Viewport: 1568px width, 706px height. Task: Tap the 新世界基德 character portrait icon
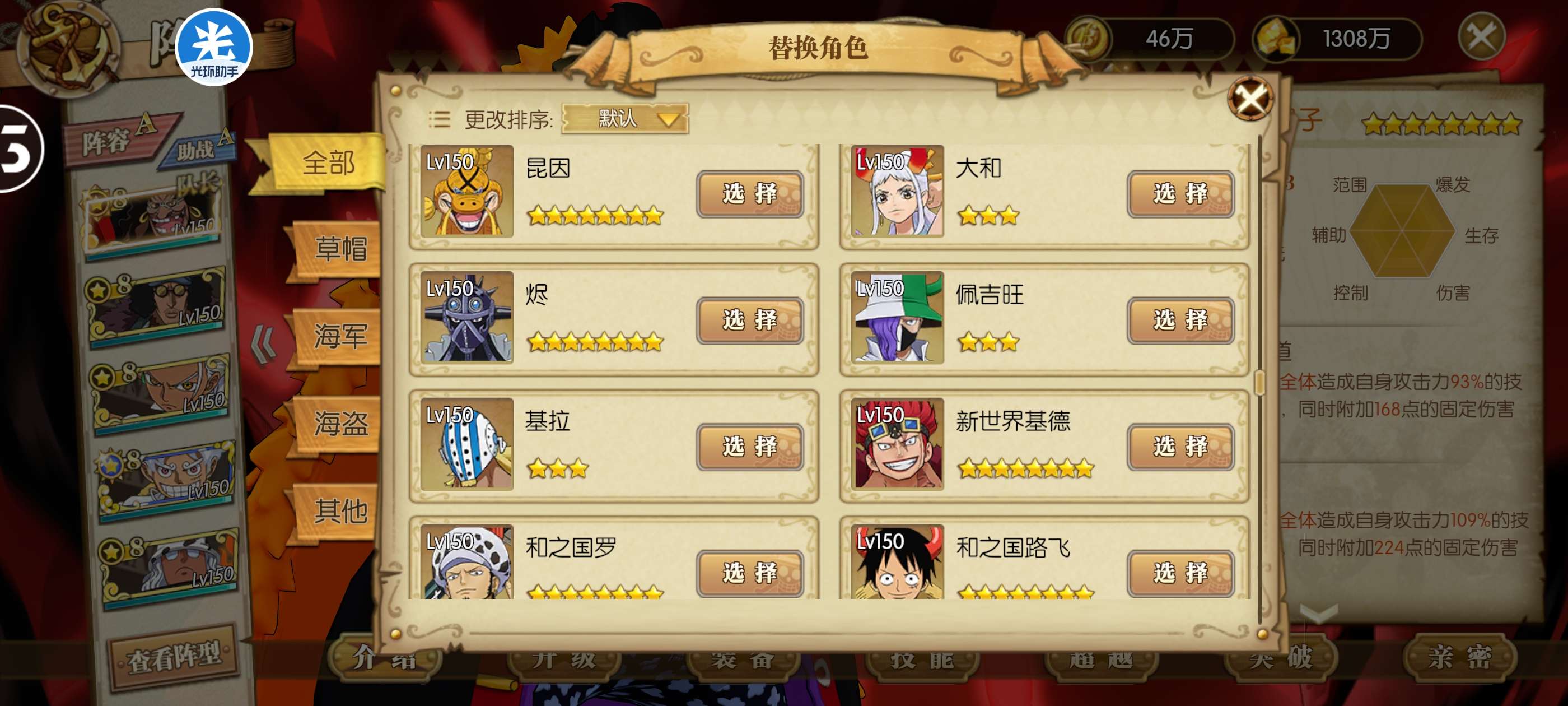[897, 444]
